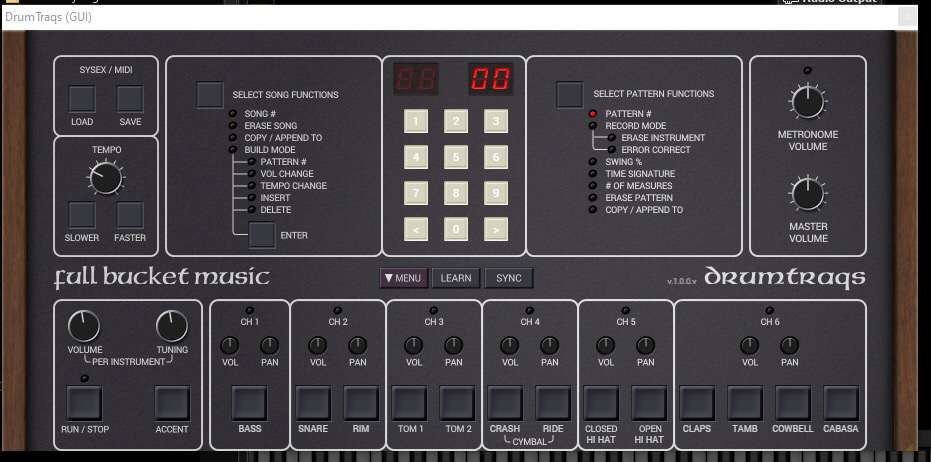The width and height of the screenshot is (931, 462).
Task: Click the CH 6 PAN knob
Action: [789, 345]
